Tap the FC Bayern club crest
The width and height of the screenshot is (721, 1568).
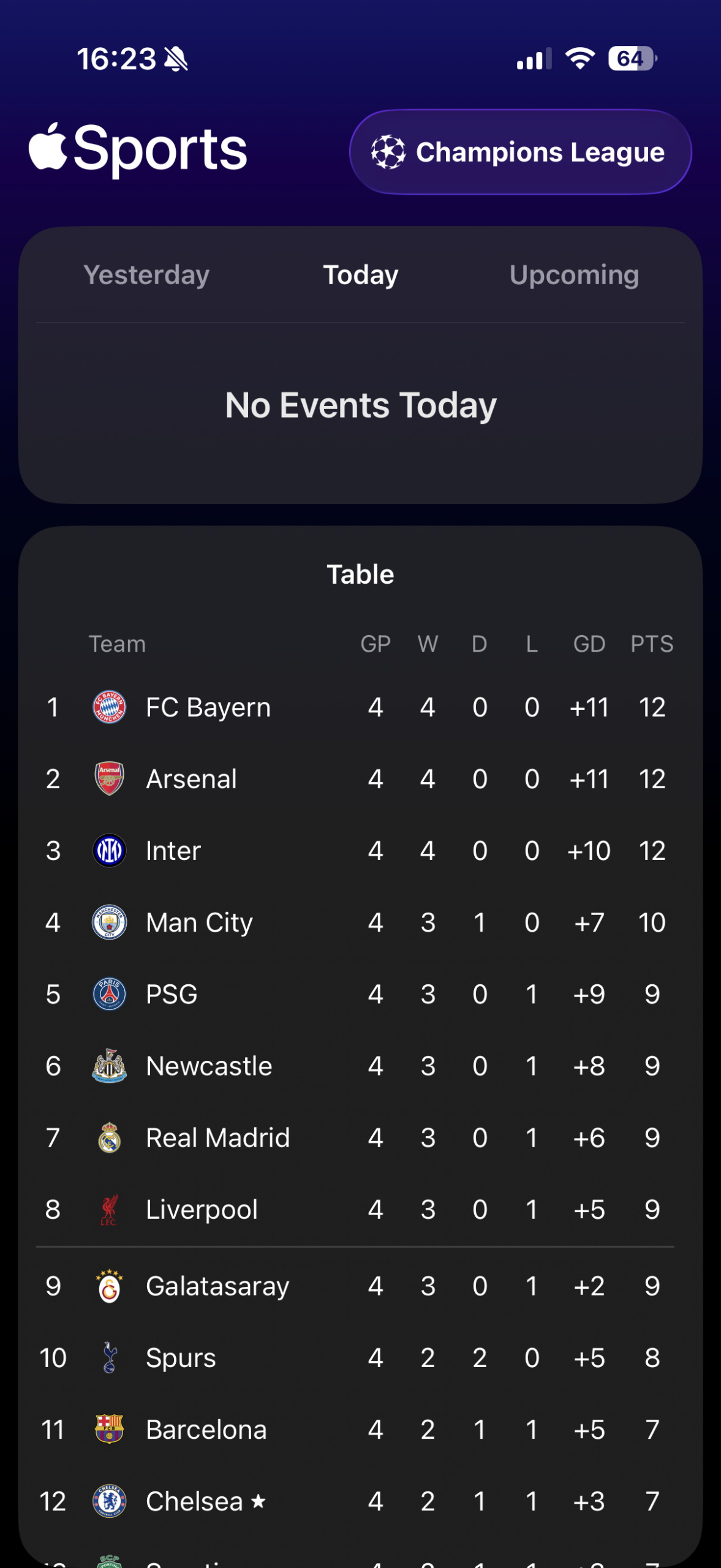coord(109,707)
